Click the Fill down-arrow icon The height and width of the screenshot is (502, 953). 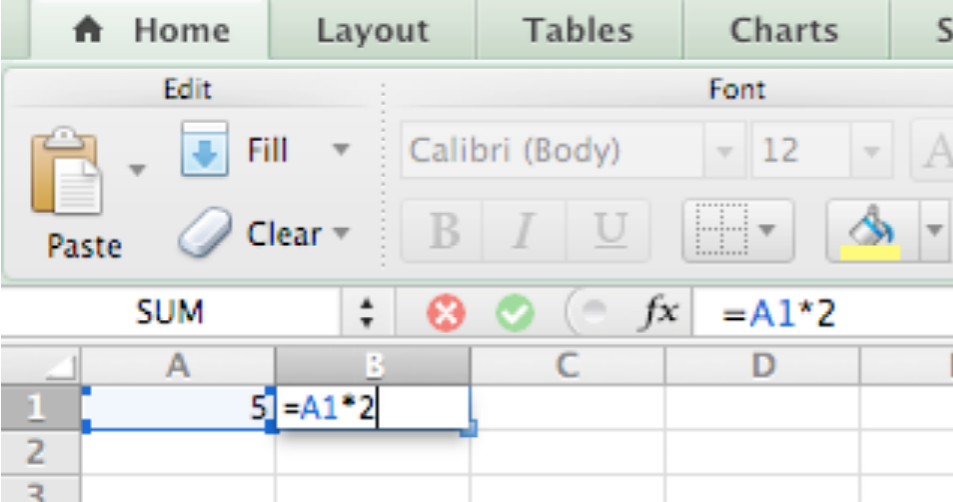pyautogui.click(x=204, y=149)
